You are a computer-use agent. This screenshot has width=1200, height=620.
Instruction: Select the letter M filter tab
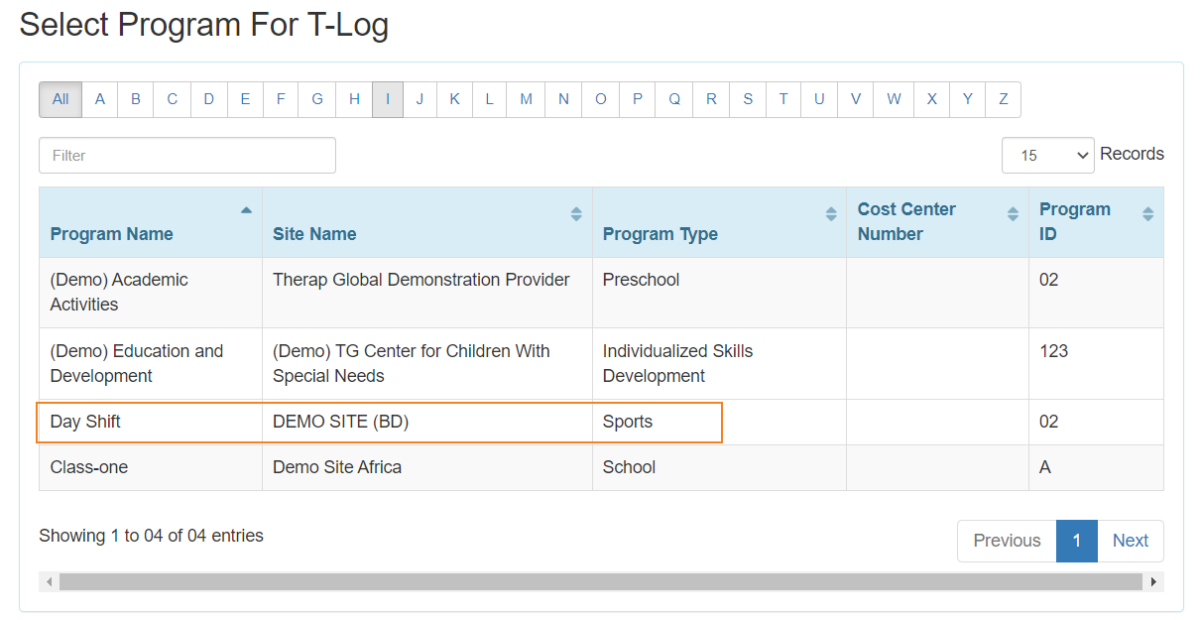(526, 99)
